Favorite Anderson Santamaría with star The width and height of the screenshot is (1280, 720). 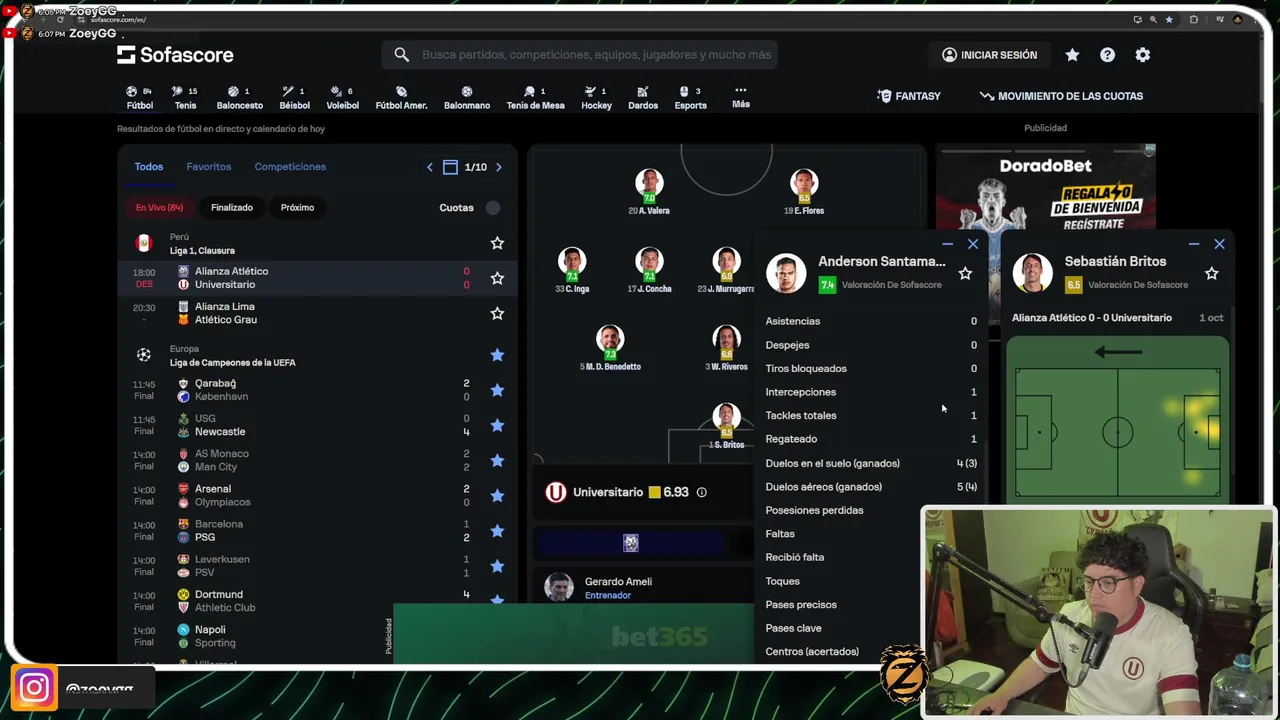click(x=965, y=273)
